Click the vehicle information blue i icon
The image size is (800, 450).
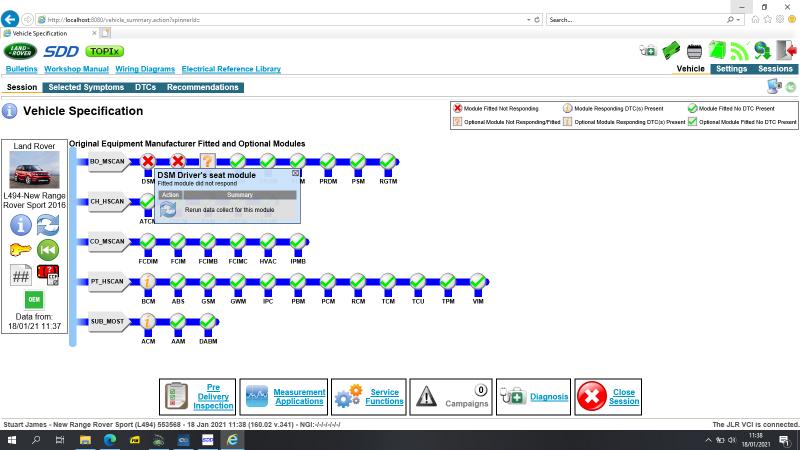21,225
